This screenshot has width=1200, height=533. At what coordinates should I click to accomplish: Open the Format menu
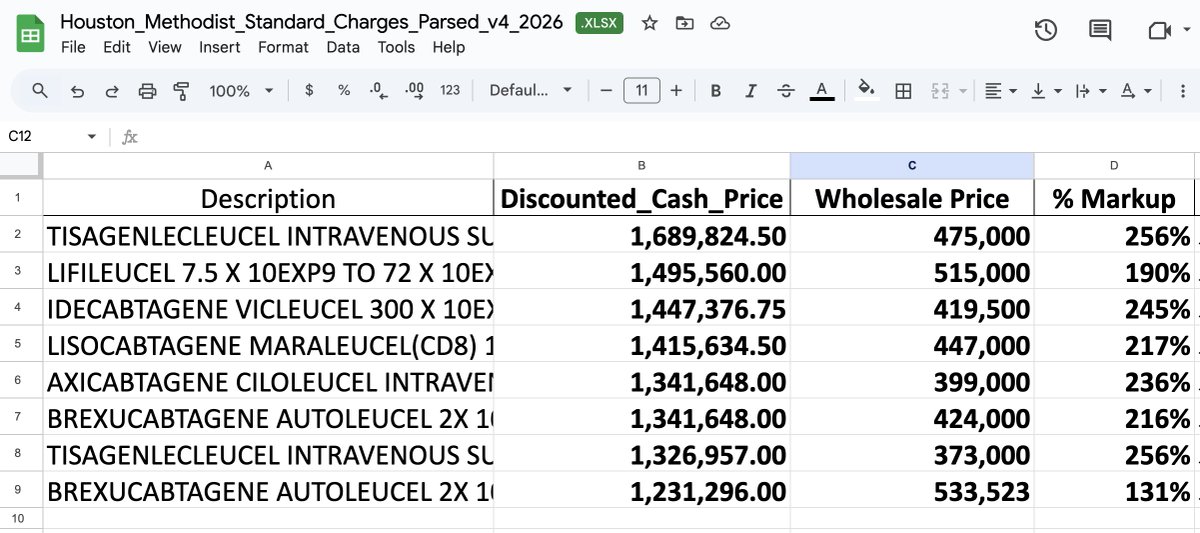coord(283,47)
